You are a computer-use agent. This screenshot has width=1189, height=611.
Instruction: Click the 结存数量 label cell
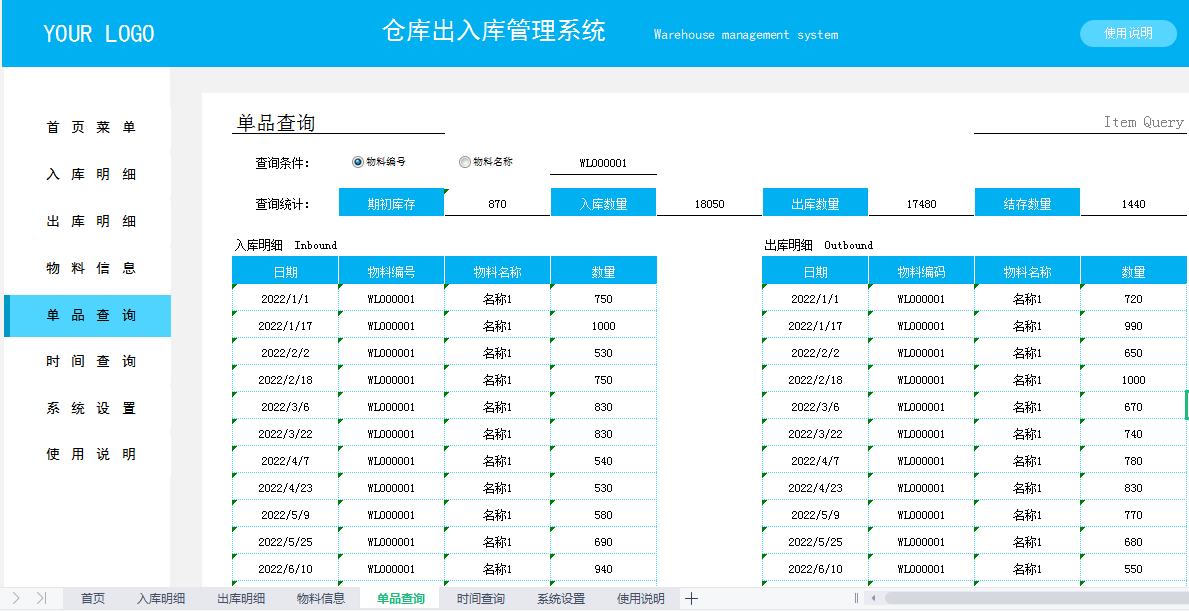(x=1027, y=204)
